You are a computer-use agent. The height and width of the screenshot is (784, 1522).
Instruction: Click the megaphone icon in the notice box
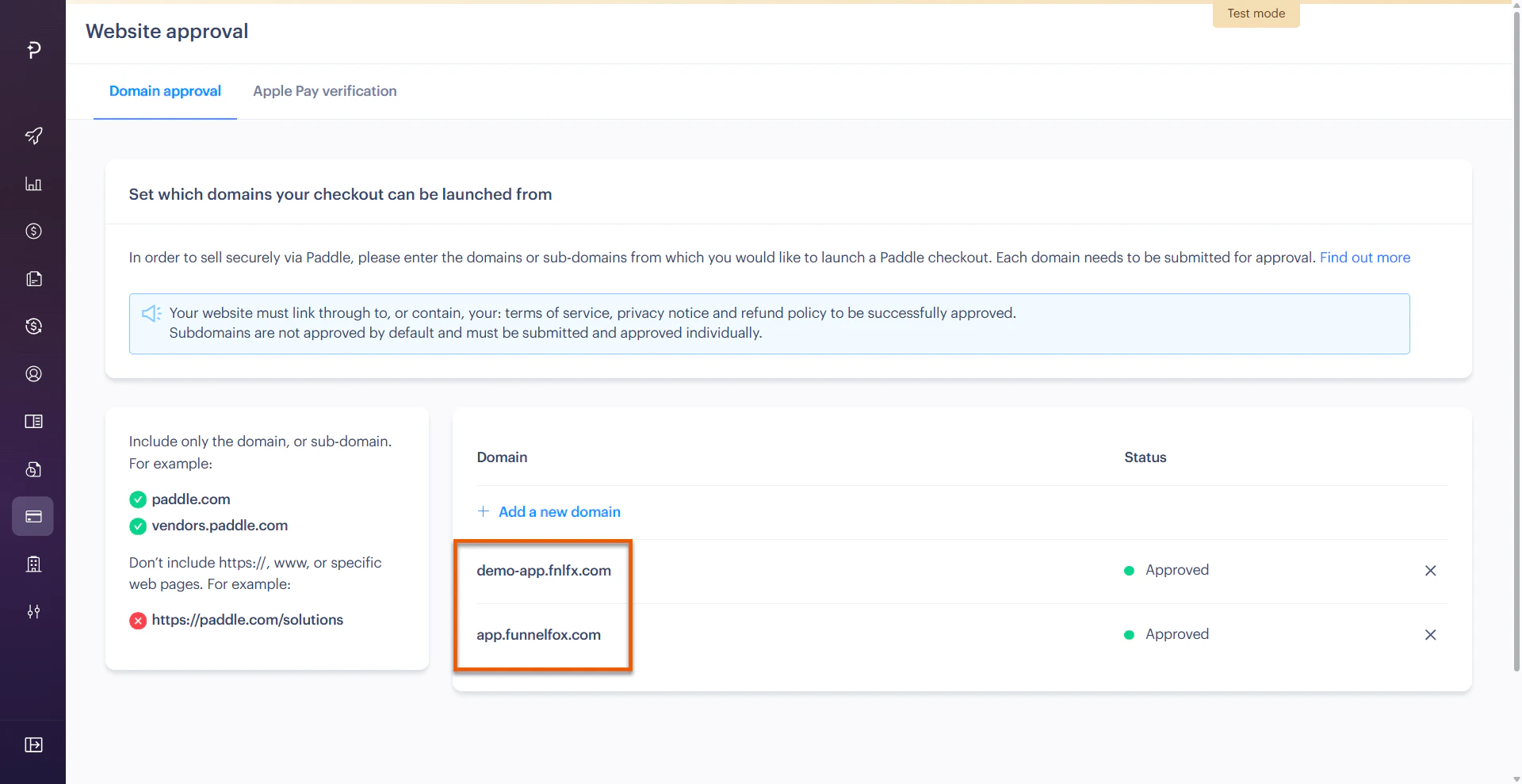click(x=151, y=313)
